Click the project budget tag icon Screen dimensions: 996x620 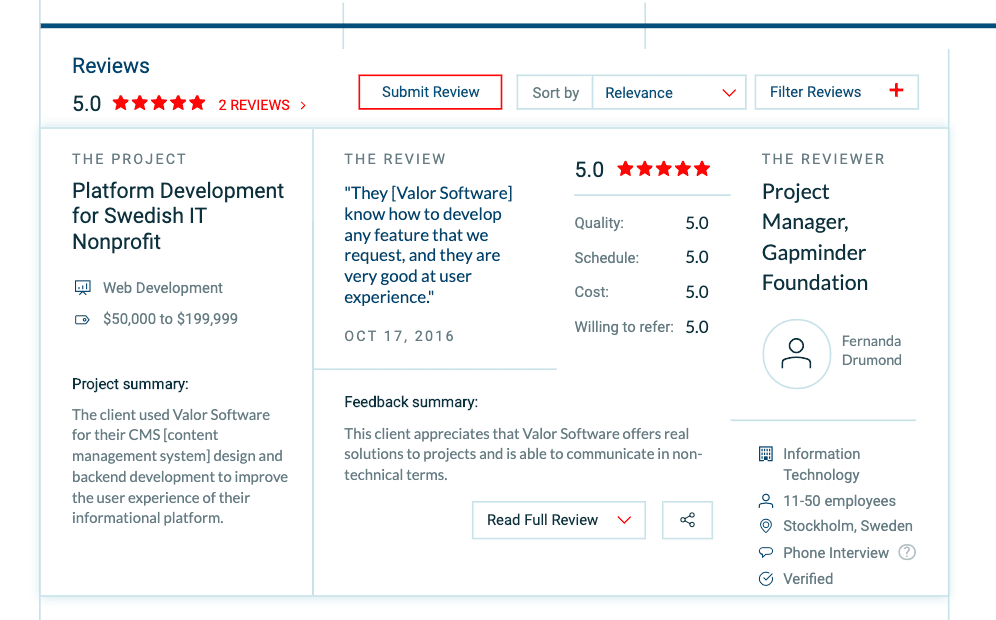tap(83, 320)
